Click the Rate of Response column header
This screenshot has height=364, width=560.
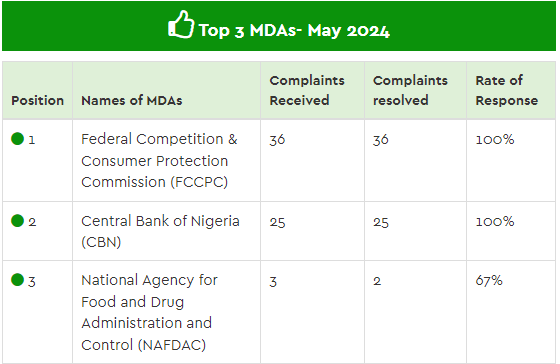coord(507,90)
